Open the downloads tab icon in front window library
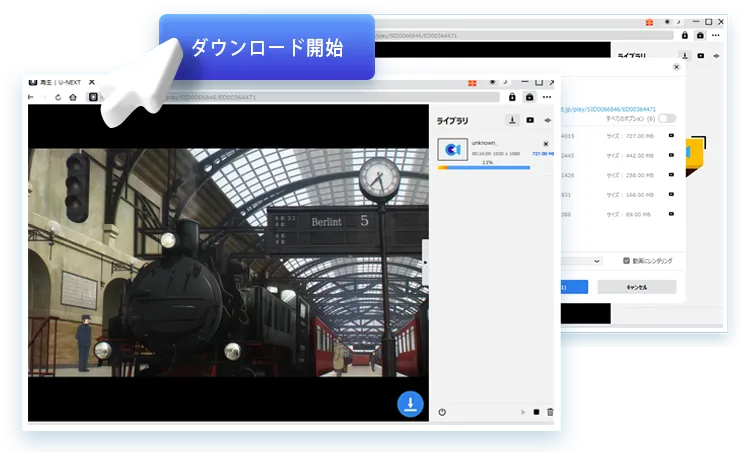 pyautogui.click(x=512, y=121)
